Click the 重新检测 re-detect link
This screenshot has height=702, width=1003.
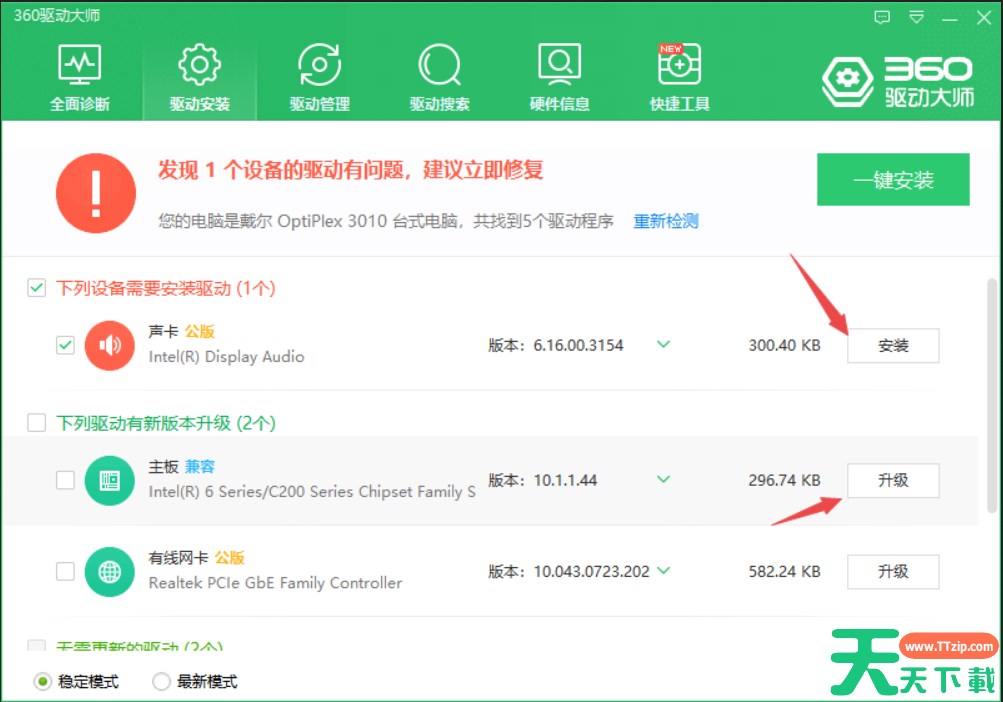point(666,221)
